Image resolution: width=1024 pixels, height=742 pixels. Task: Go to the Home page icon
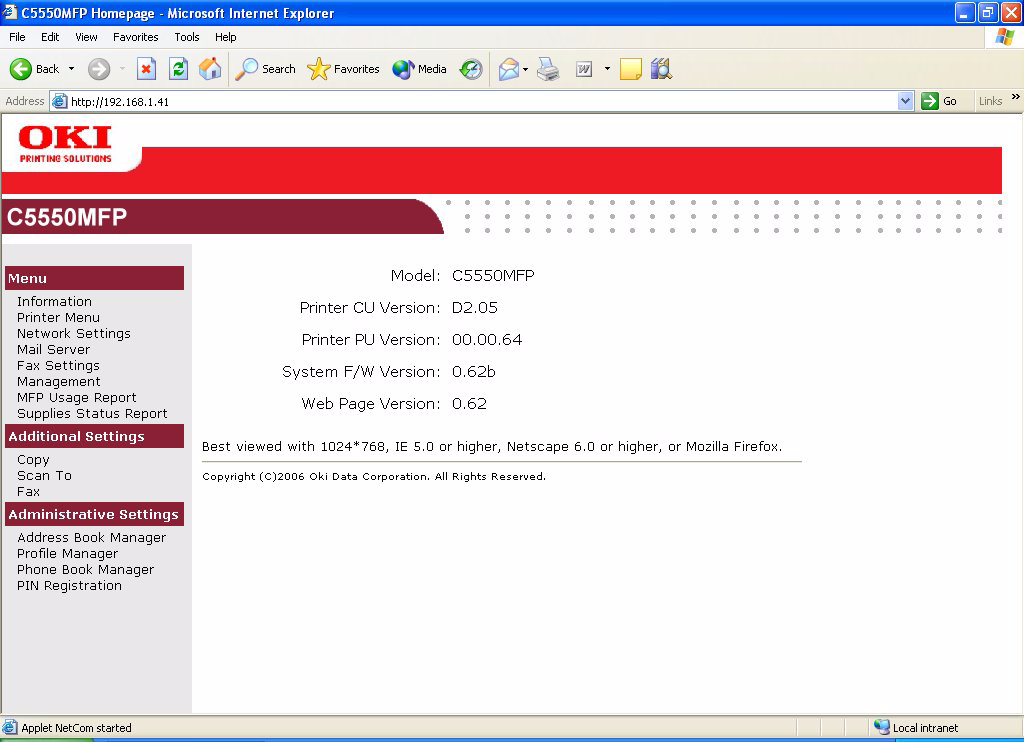[x=210, y=69]
